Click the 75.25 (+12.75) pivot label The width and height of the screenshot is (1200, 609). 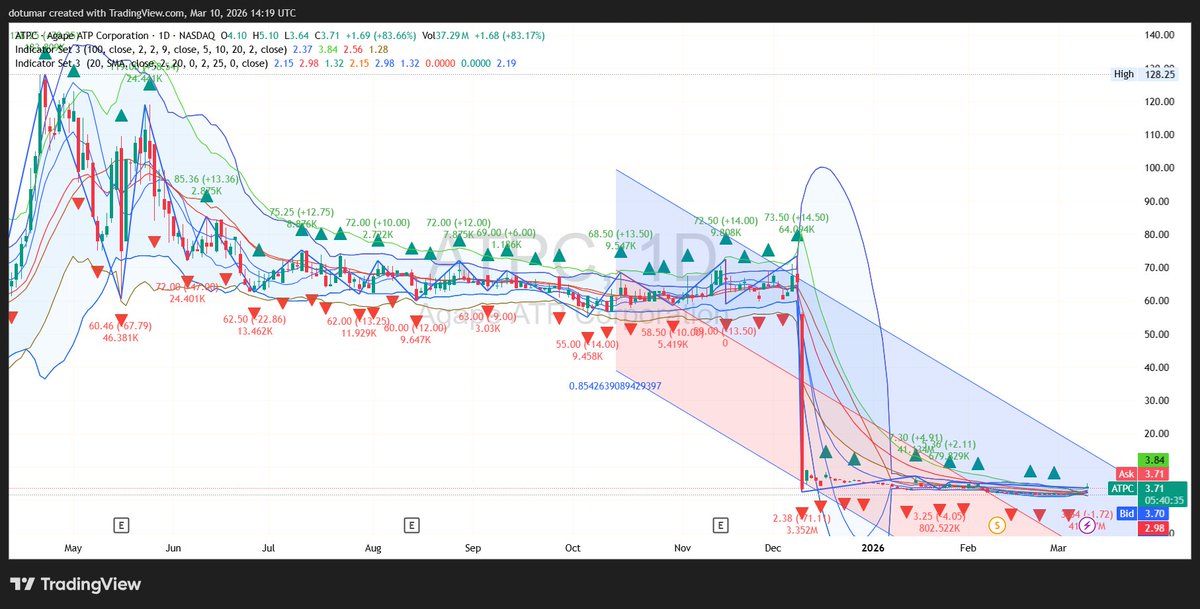302,212
